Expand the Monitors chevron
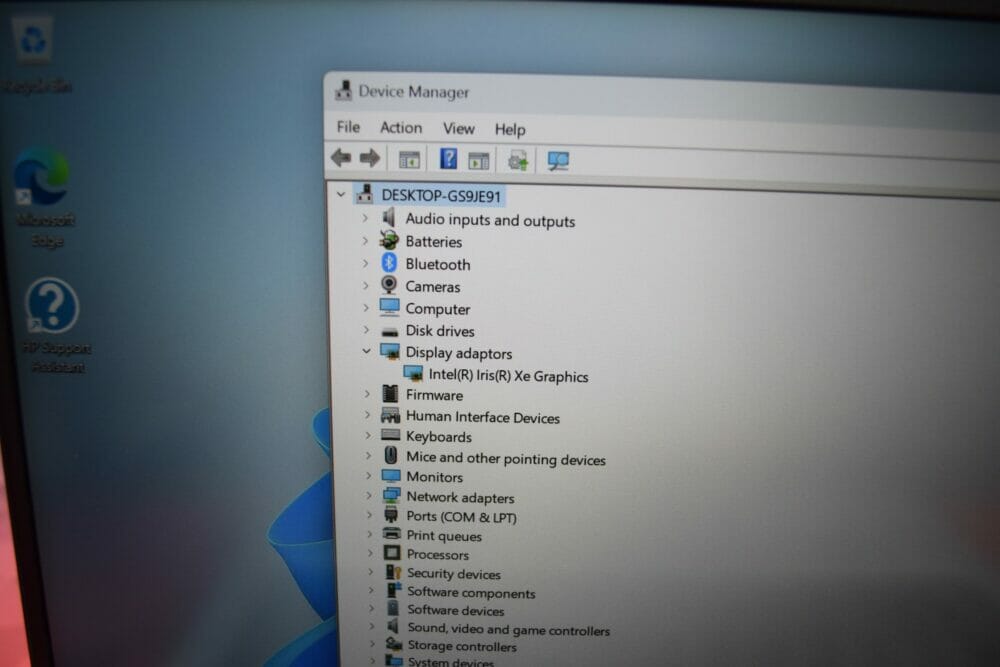 [369, 475]
